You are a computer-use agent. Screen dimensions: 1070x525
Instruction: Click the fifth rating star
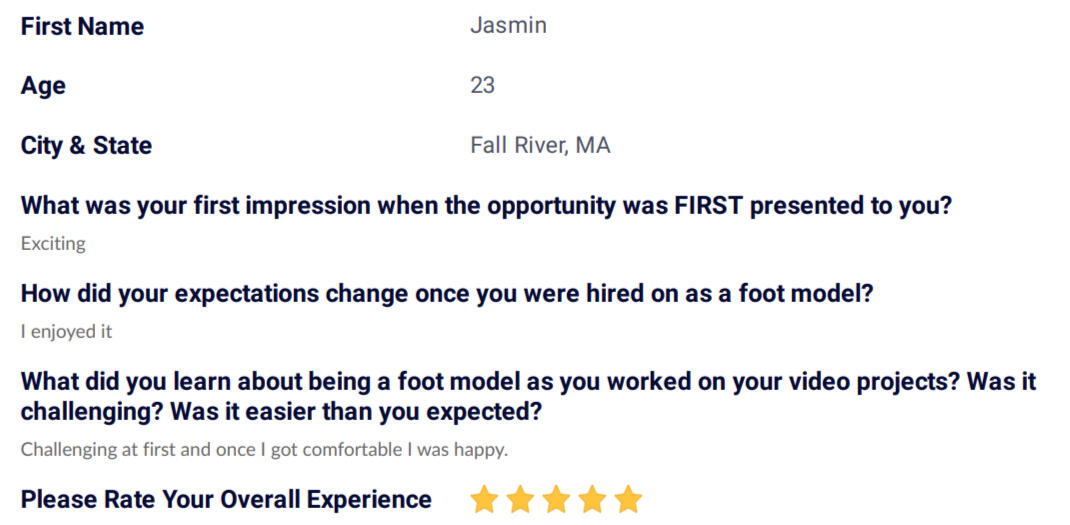click(628, 499)
